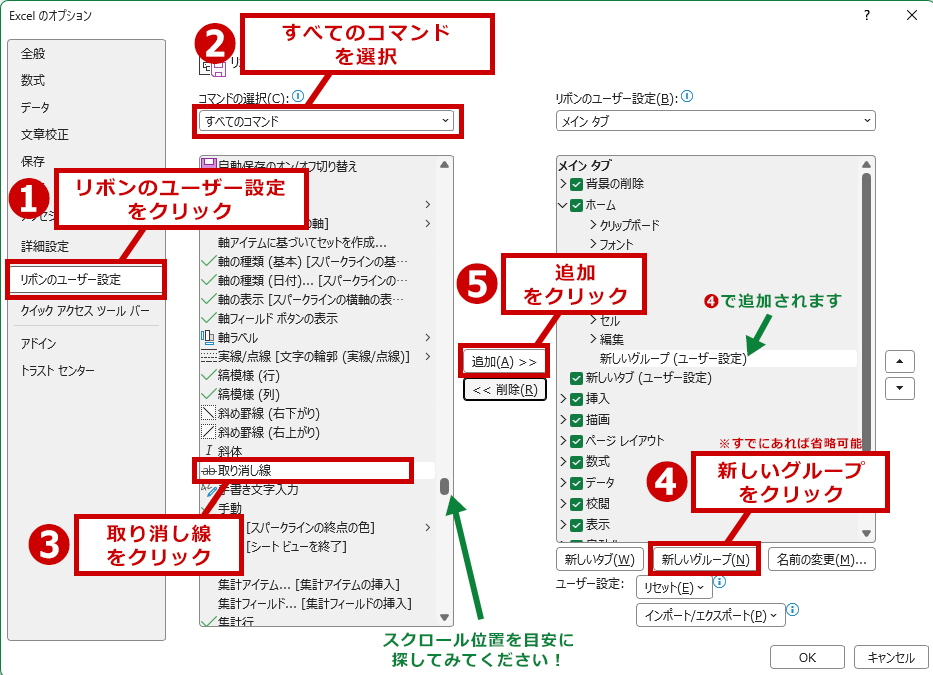The width and height of the screenshot is (933, 675).
Task: Click the OK button
Action: click(x=807, y=657)
